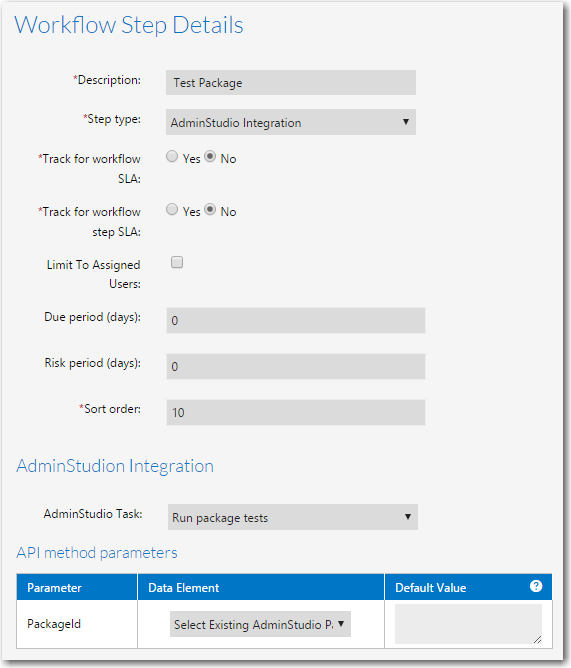Open the AdminStudio Task dropdown
The width and height of the screenshot is (571, 668).
tap(293, 517)
